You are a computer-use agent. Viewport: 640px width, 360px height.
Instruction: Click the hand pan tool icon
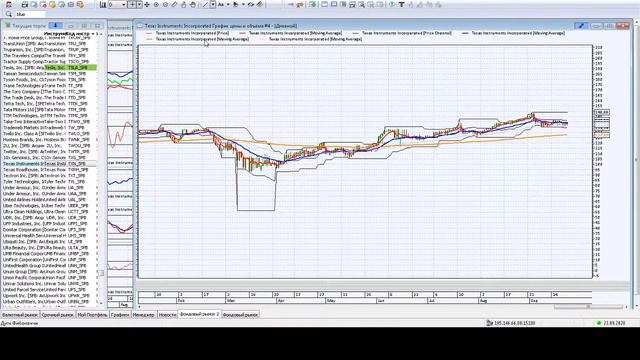click(x=193, y=5)
